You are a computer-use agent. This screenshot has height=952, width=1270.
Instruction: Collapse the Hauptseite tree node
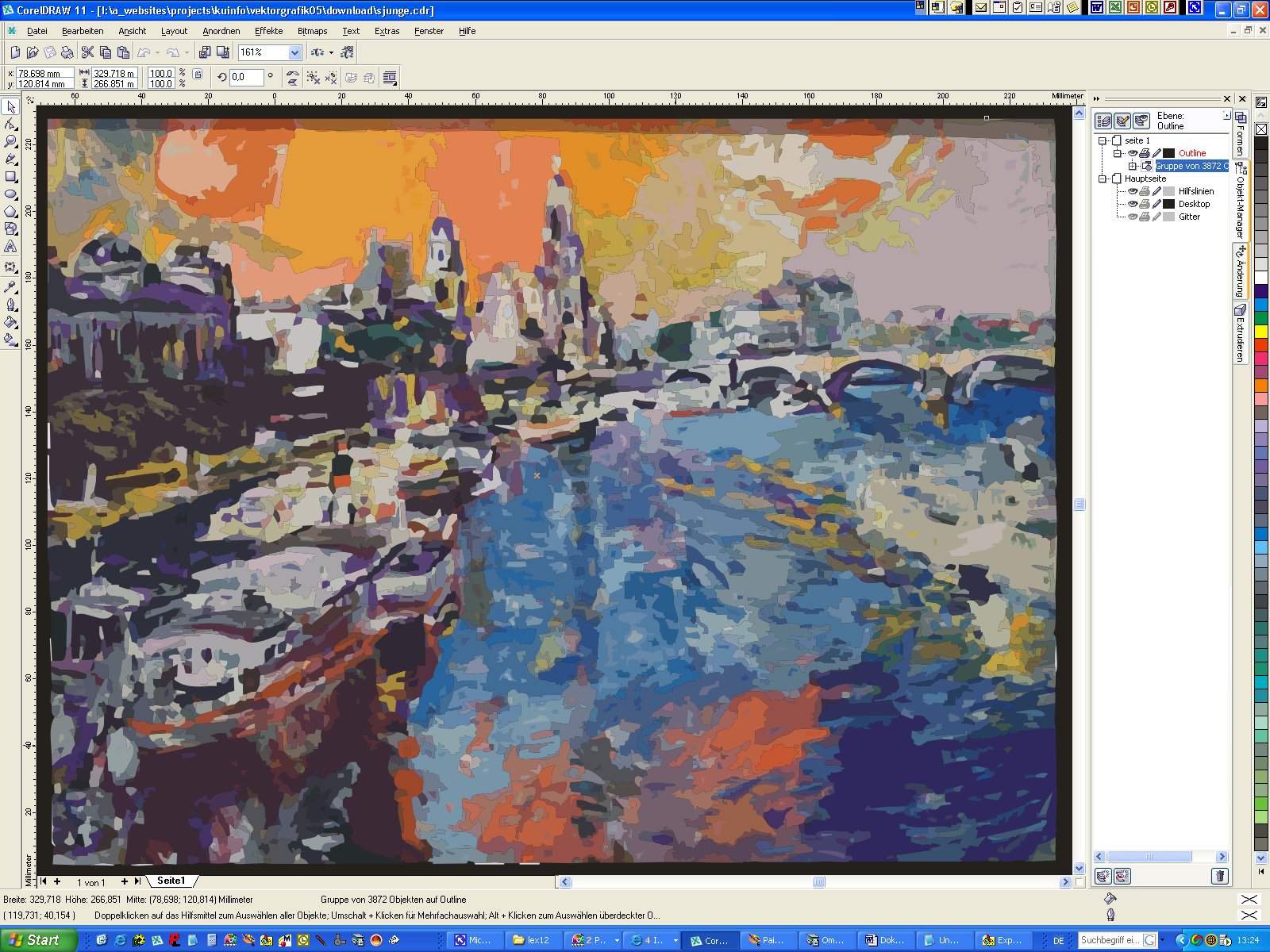click(1103, 178)
